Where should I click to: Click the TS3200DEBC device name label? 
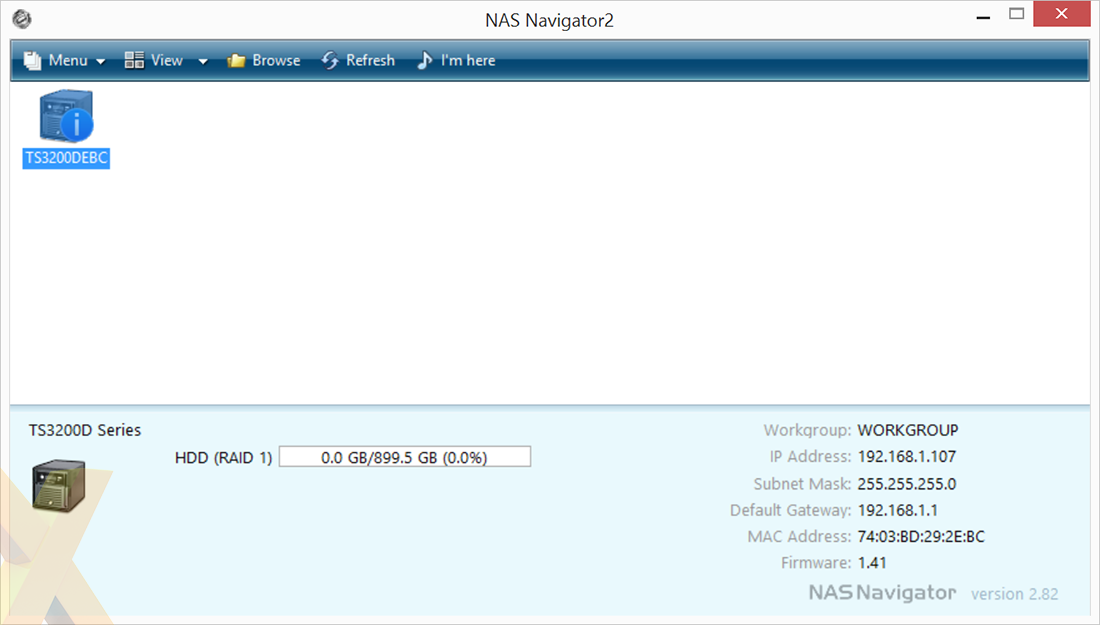pos(66,158)
